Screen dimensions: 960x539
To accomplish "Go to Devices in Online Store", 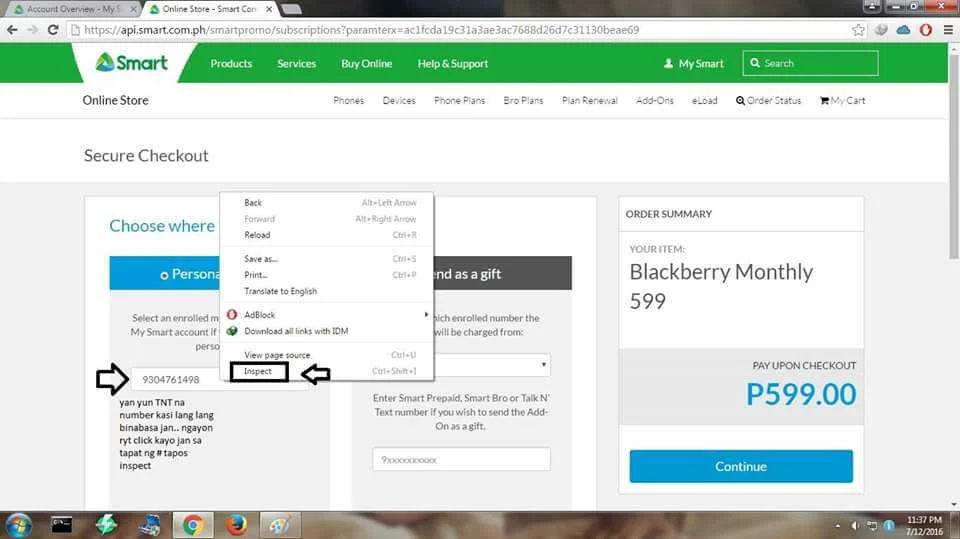I will point(399,100).
